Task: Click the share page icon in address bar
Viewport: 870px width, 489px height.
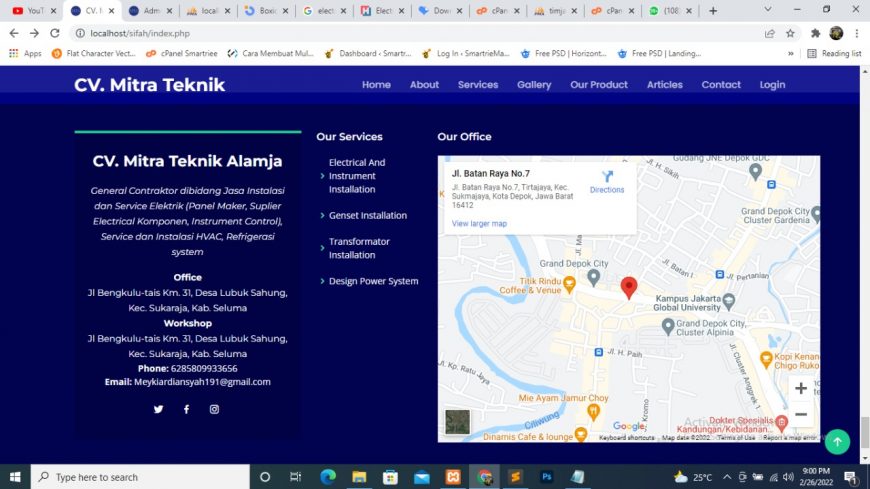Action: point(770,33)
